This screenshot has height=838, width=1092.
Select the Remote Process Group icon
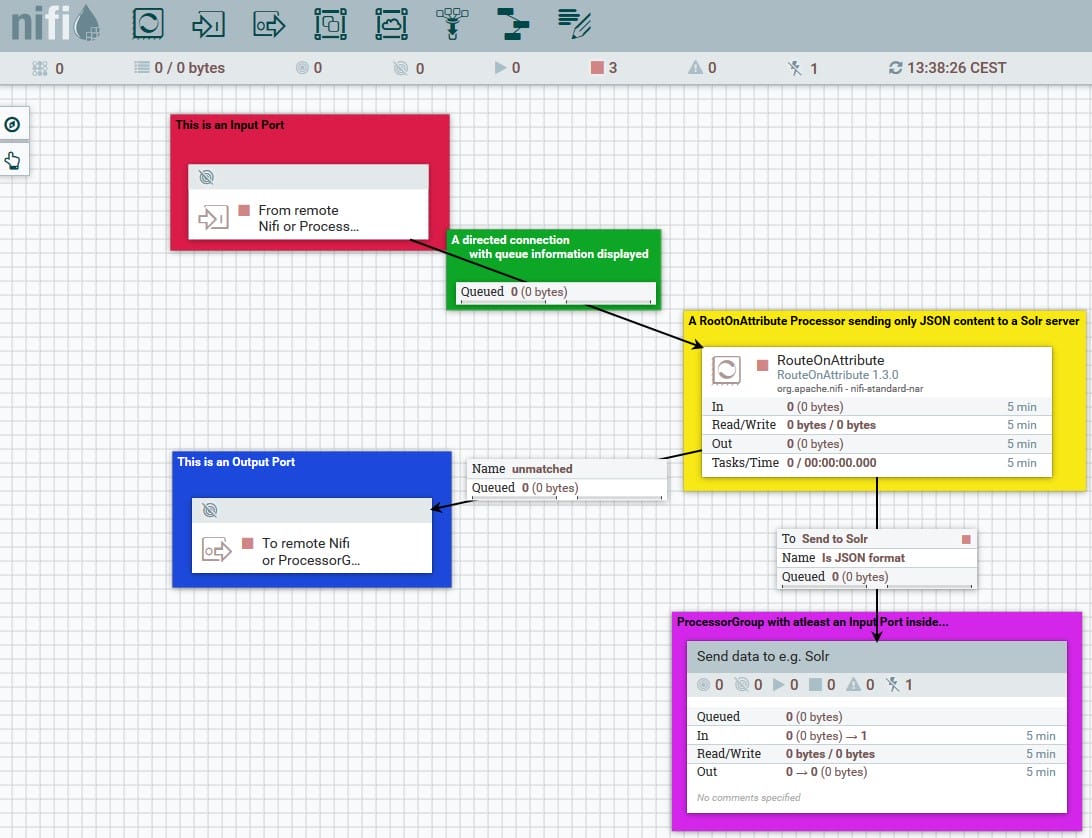point(391,24)
